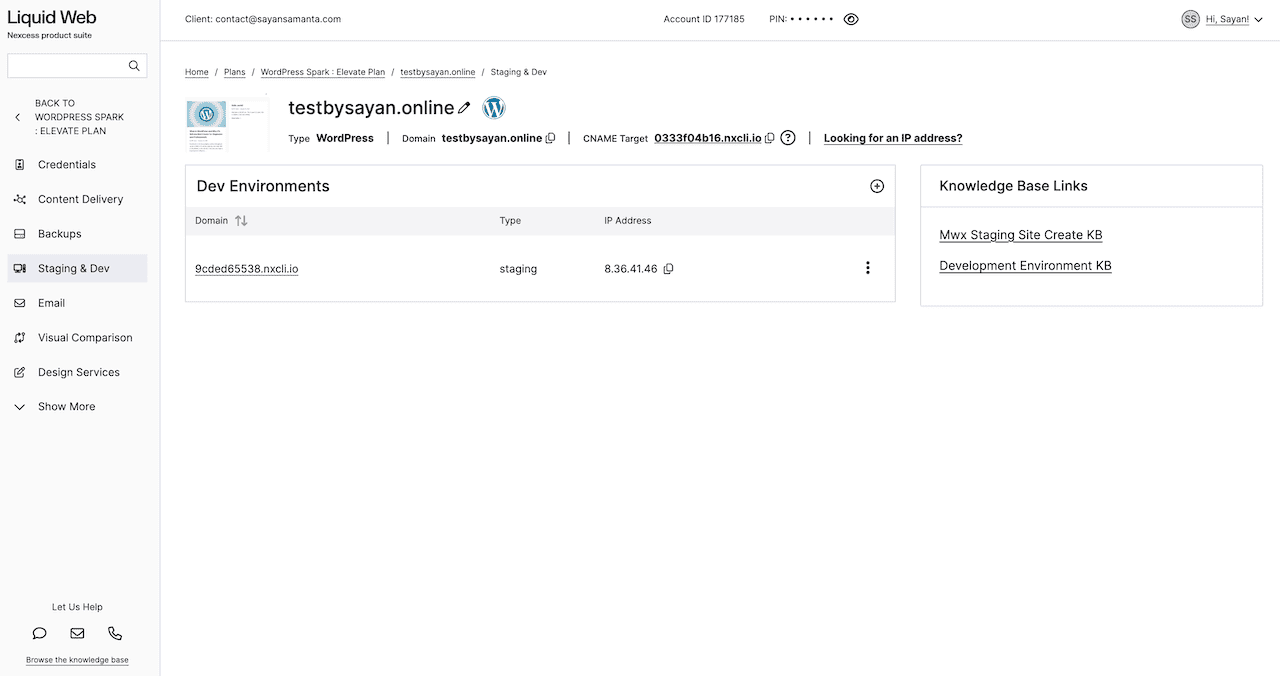Click the WordPress logo beside the site name

(x=493, y=107)
